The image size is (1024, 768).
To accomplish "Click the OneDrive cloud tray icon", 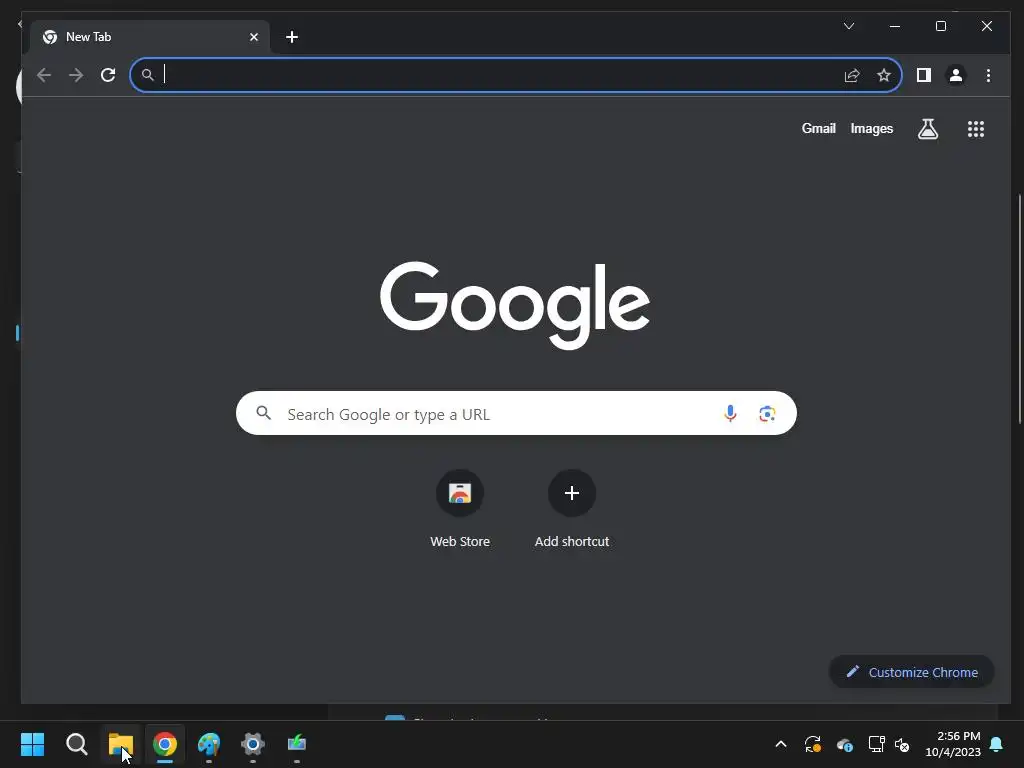I will 844,744.
